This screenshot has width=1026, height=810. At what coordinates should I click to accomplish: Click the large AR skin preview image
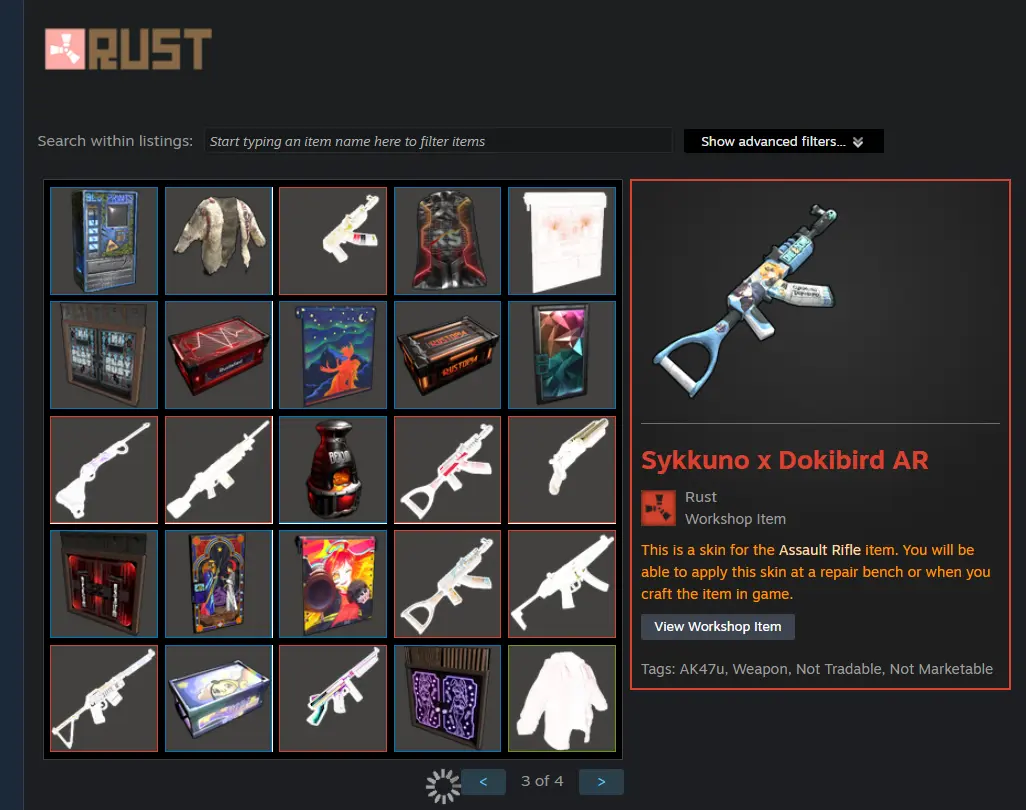click(747, 301)
